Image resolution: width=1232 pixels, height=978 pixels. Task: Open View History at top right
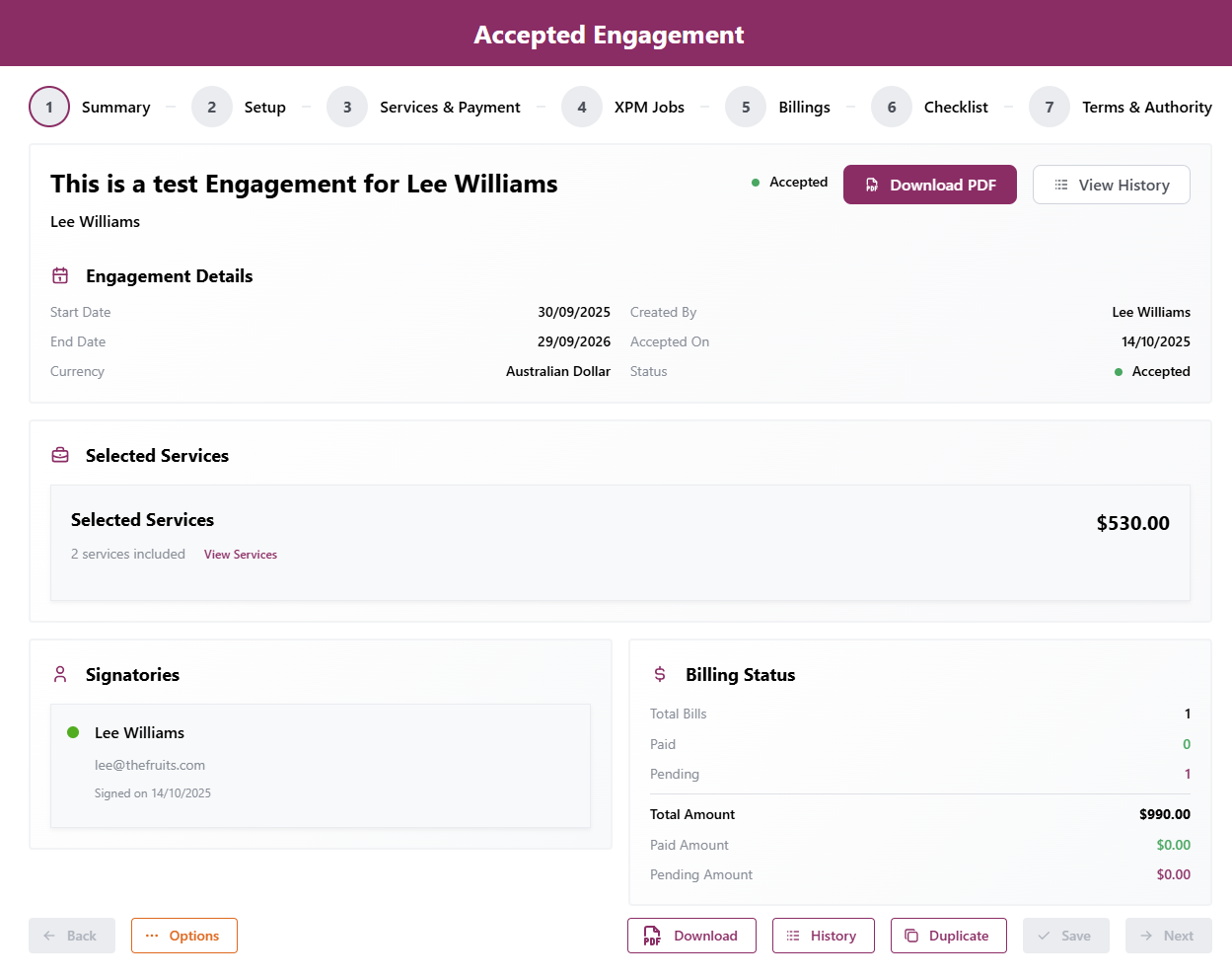1111,185
